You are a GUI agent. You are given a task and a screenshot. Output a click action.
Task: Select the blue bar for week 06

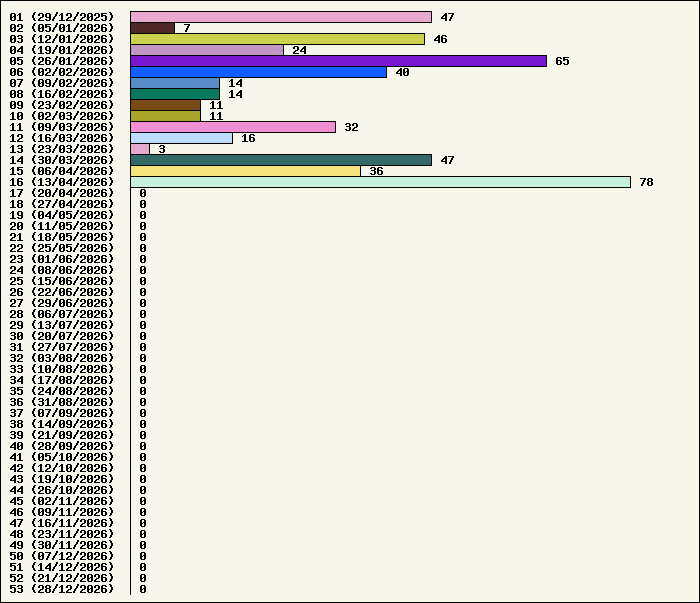pos(258,72)
